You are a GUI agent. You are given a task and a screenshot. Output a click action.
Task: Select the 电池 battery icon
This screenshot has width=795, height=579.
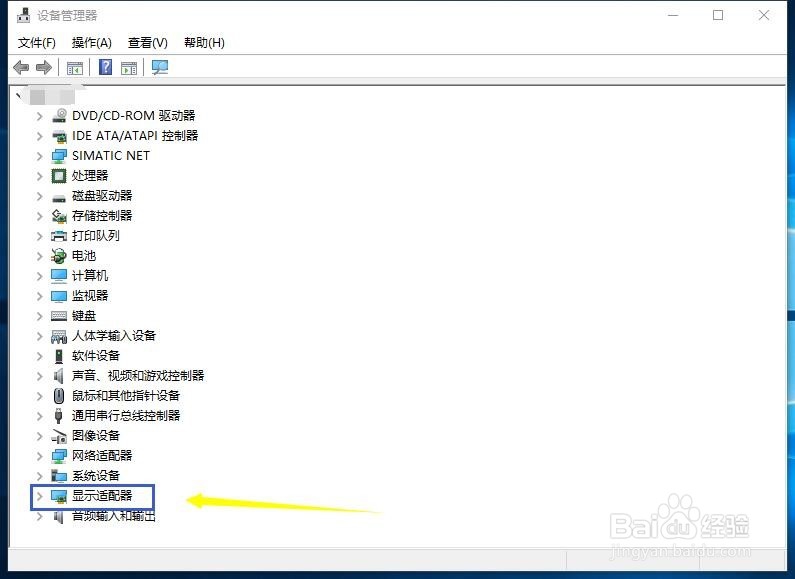tap(59, 256)
